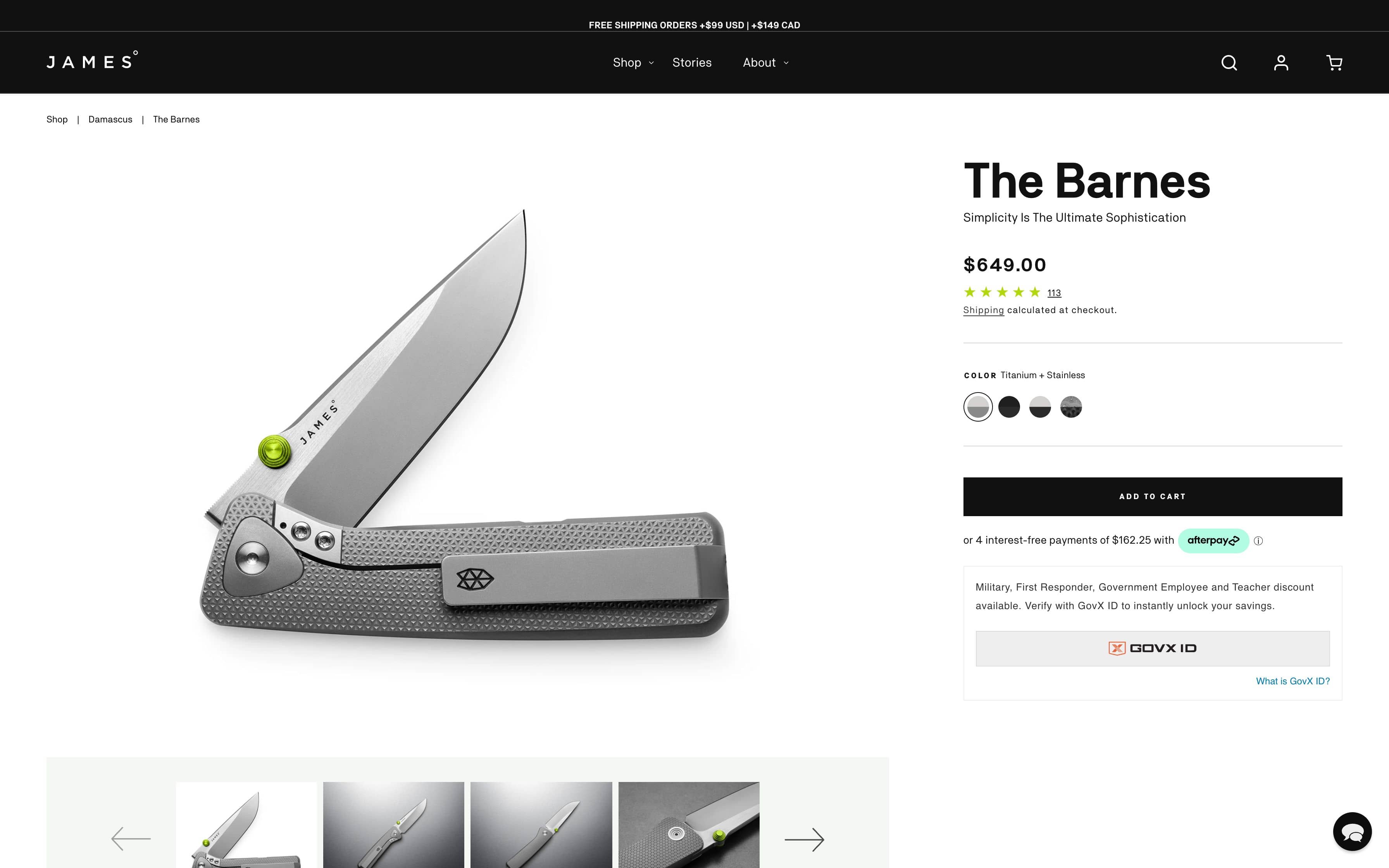
Task: Select the Damascus pattern swatch
Action: click(1070, 407)
